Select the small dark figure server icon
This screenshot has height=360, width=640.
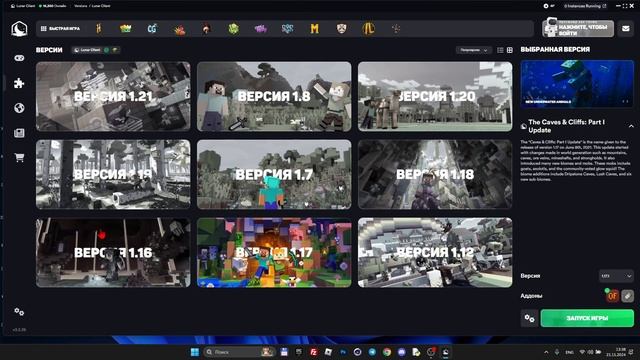[x=396, y=29]
